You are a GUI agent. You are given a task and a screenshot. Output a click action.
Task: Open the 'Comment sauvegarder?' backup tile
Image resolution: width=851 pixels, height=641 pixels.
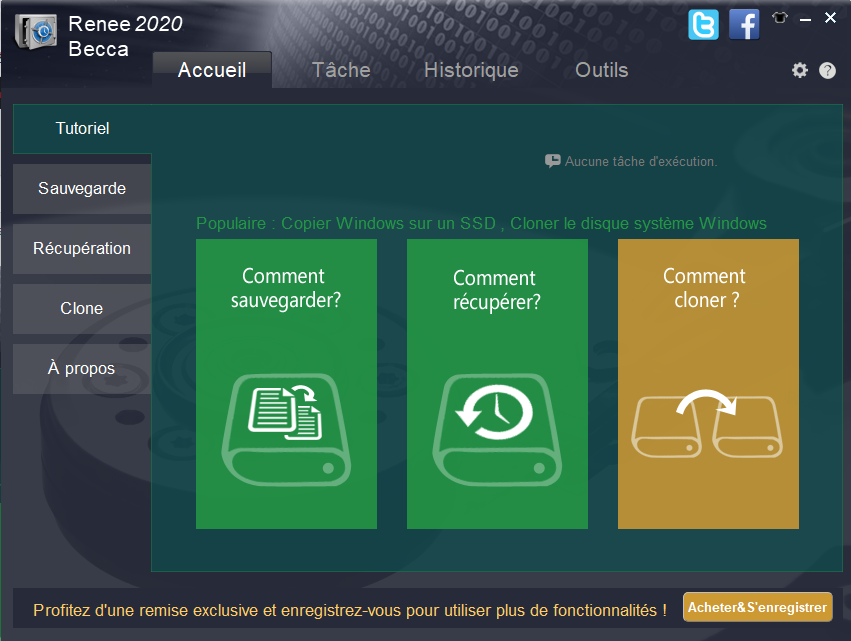click(x=286, y=383)
